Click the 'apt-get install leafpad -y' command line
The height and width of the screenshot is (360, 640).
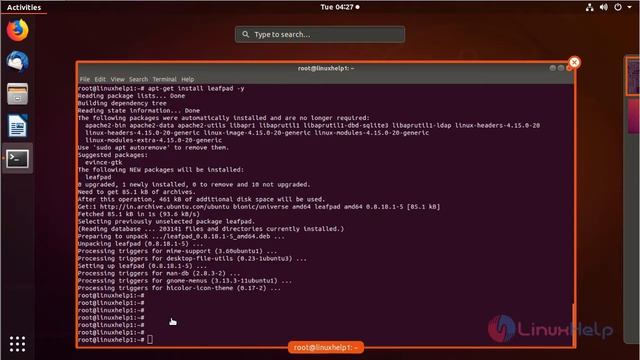point(196,88)
